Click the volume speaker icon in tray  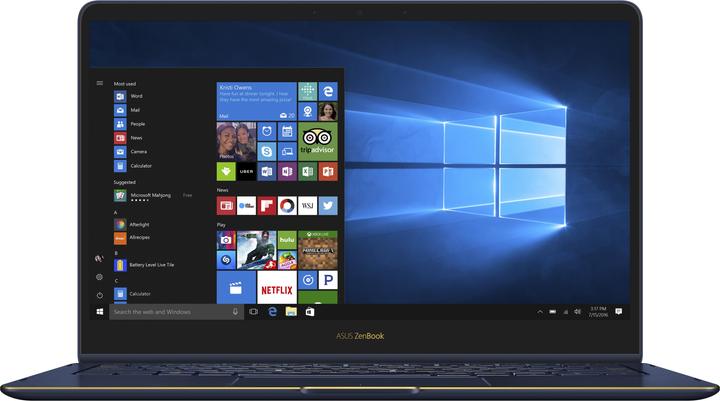tap(578, 312)
